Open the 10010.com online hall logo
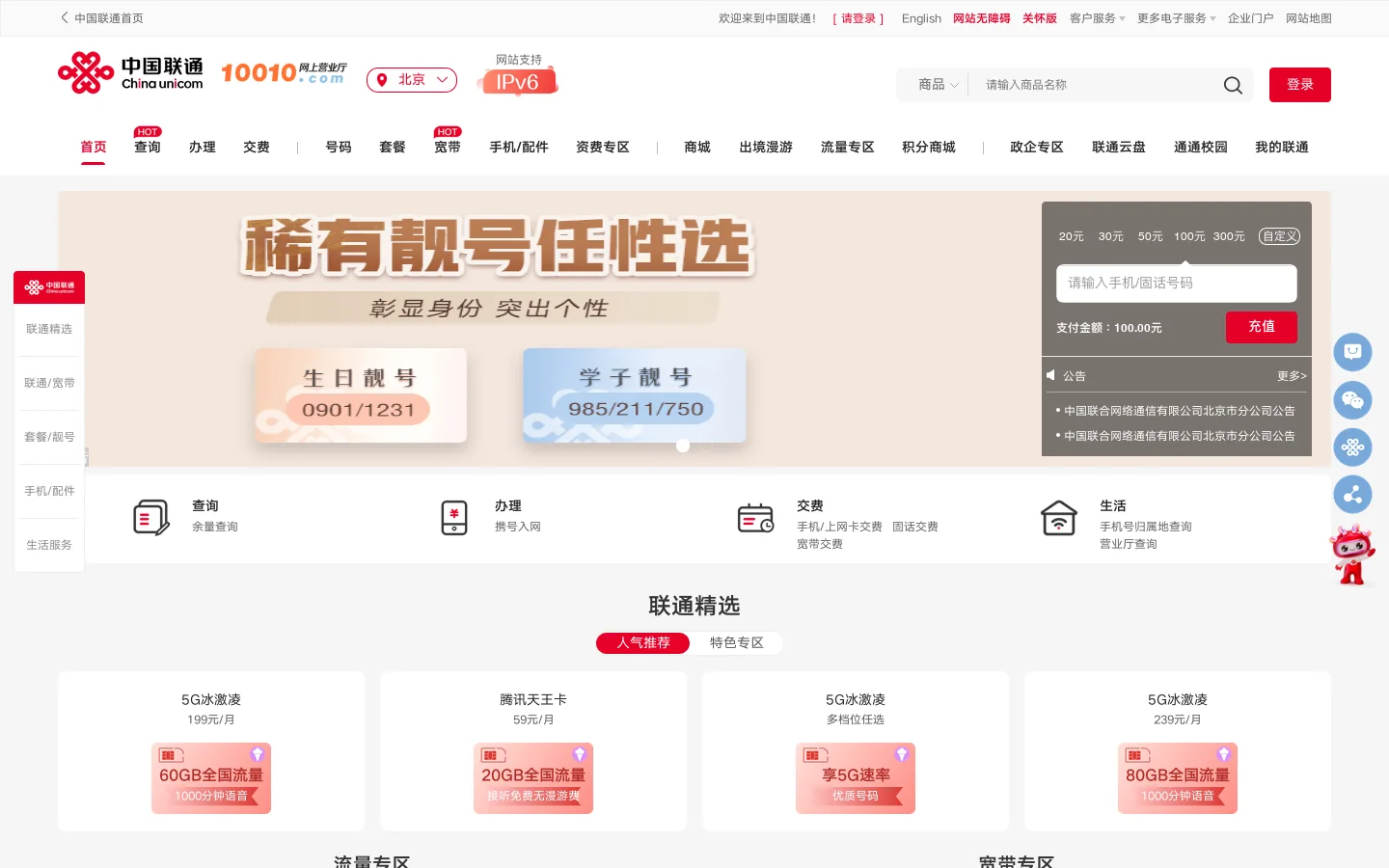1389x868 pixels. (x=284, y=73)
